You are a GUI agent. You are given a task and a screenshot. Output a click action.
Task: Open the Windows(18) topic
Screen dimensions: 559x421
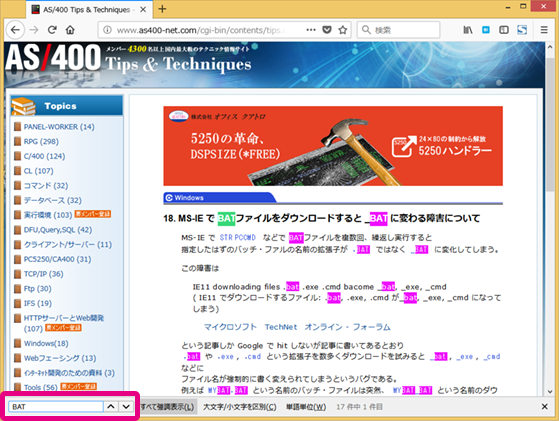[x=46, y=343]
